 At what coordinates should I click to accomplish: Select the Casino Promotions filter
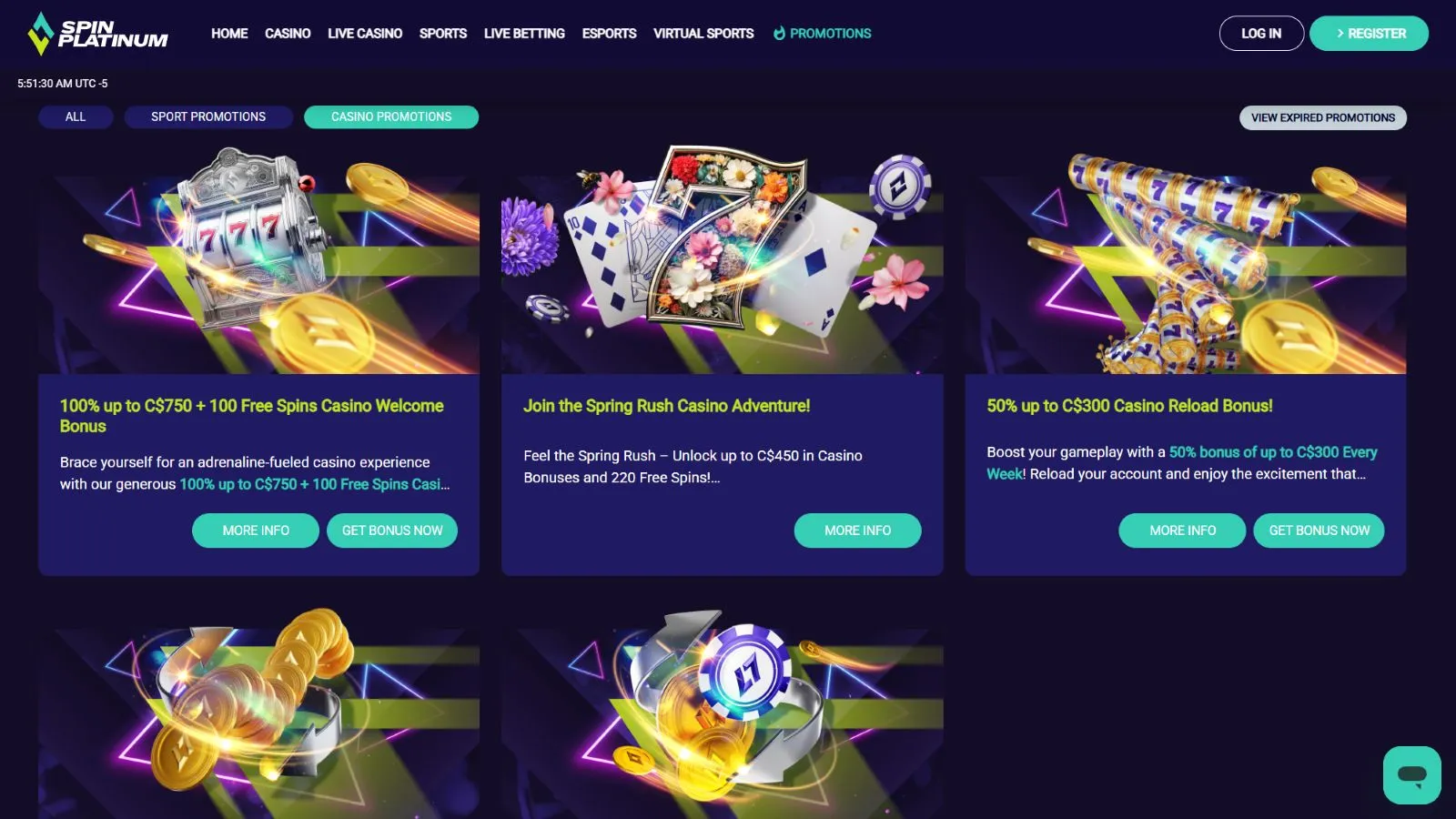click(391, 117)
